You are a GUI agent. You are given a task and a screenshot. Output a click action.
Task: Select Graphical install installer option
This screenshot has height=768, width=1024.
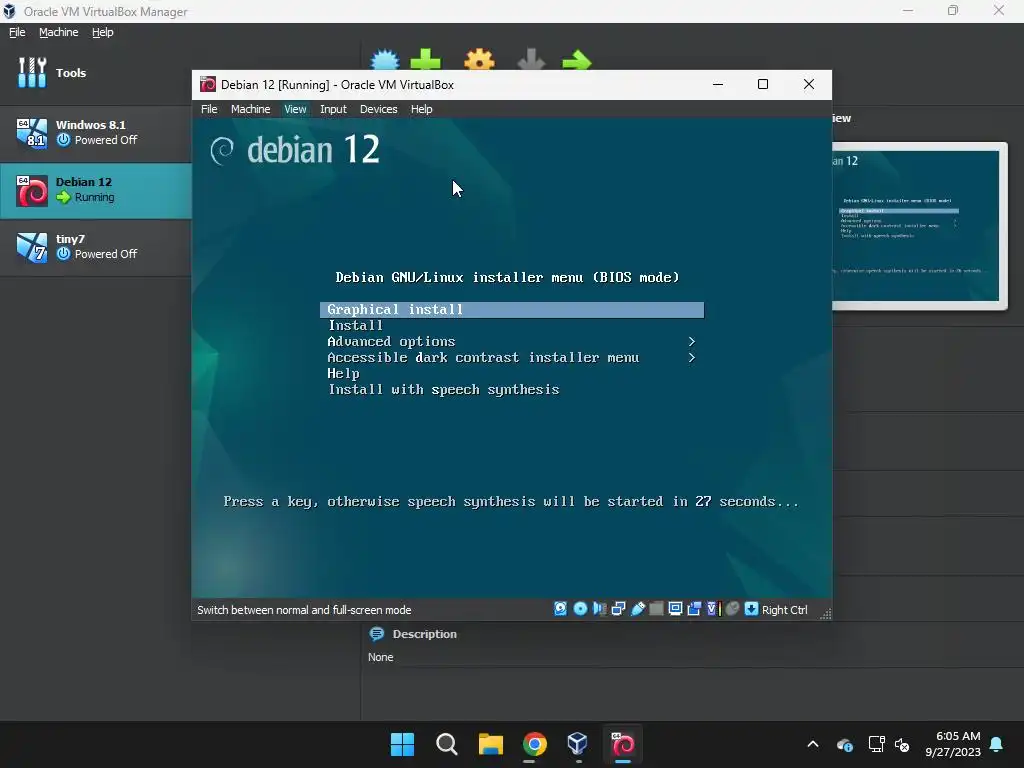click(x=512, y=310)
